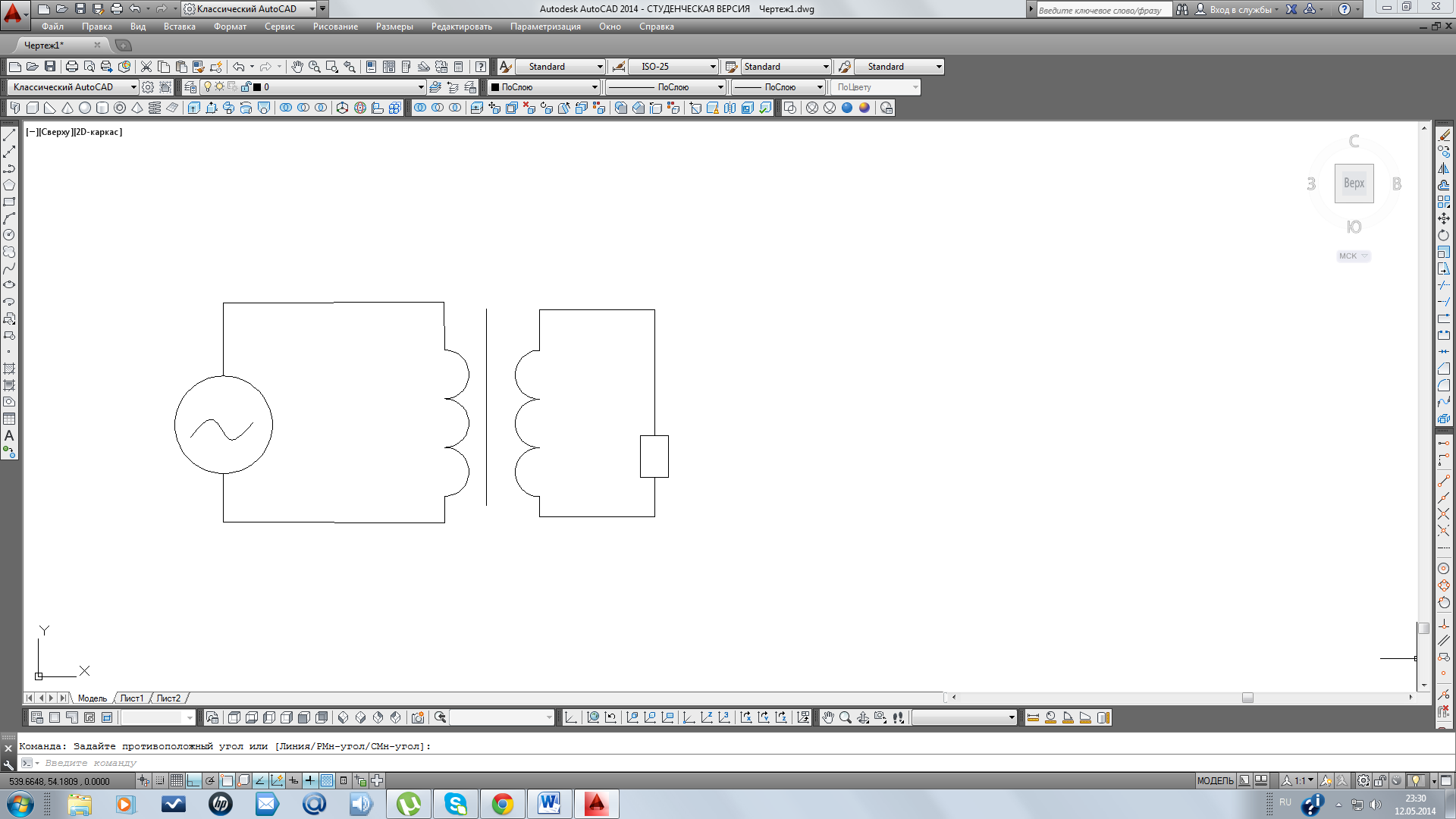
Task: Click the МОДЕЛЬ button in status bar
Action: (1215, 780)
